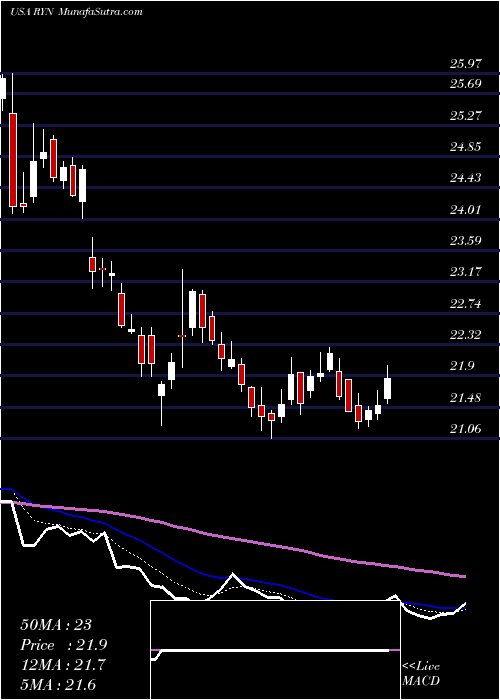Click the tall red candlestick at chart start
Screen dimensions: 500x700
[x=13, y=160]
